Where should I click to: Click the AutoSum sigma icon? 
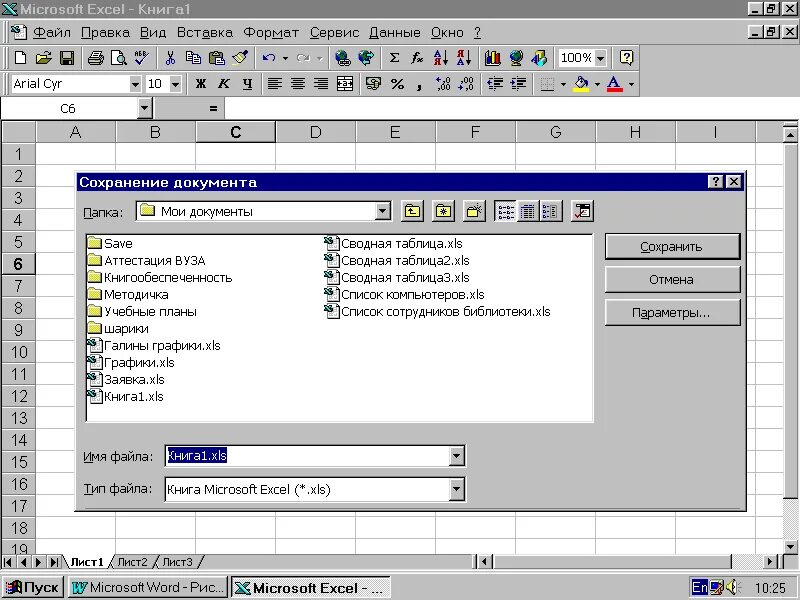pyautogui.click(x=394, y=58)
